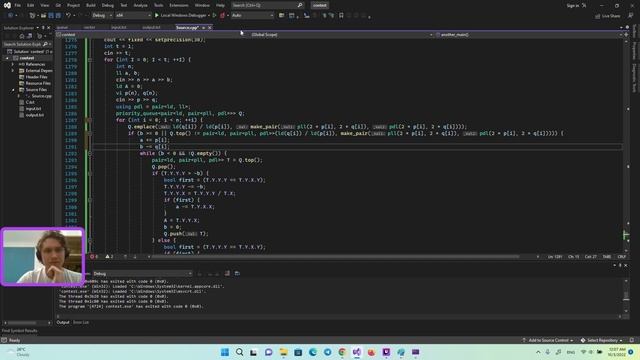Open Chrome from the taskbar
This screenshot has height=360, width=640.
tap(342, 352)
